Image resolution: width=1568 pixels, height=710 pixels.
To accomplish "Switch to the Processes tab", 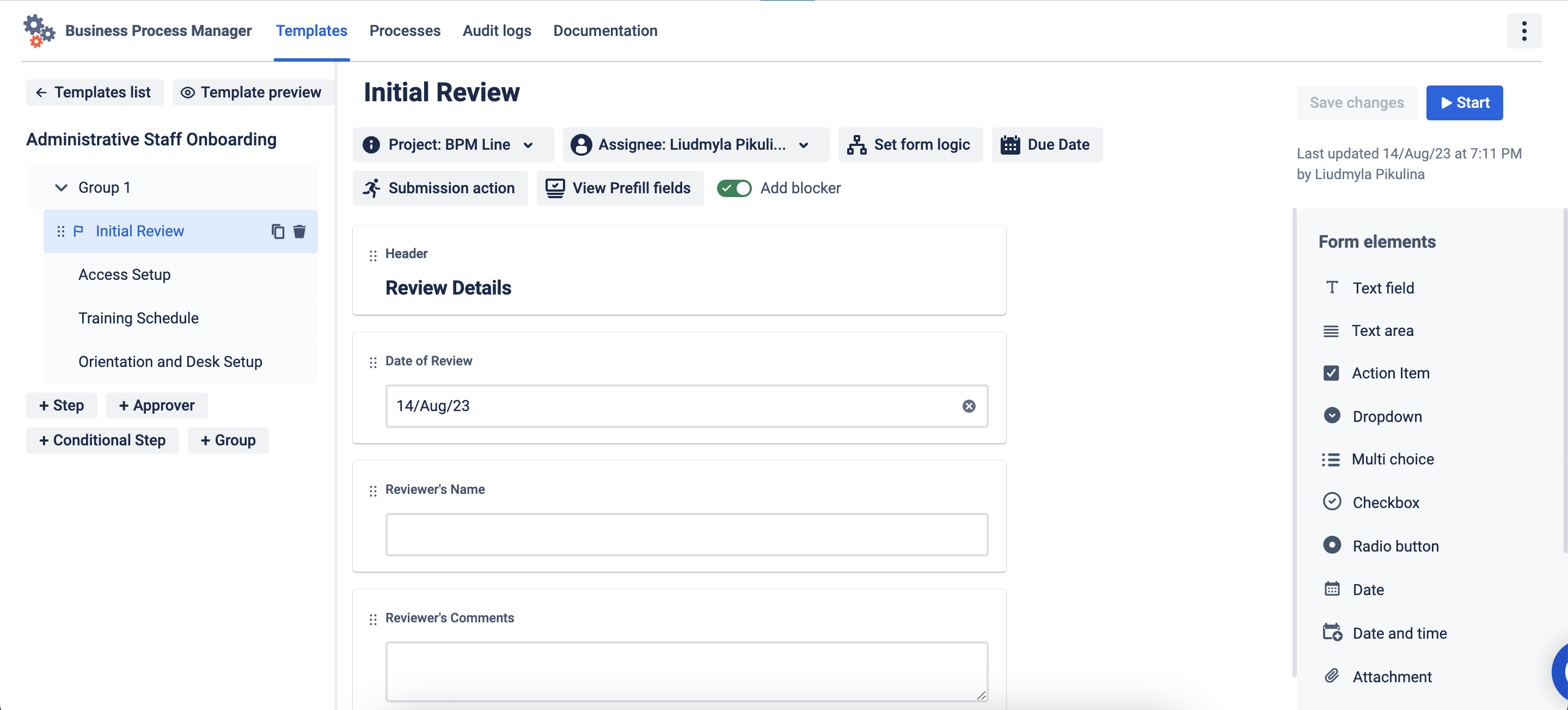I will tap(405, 31).
